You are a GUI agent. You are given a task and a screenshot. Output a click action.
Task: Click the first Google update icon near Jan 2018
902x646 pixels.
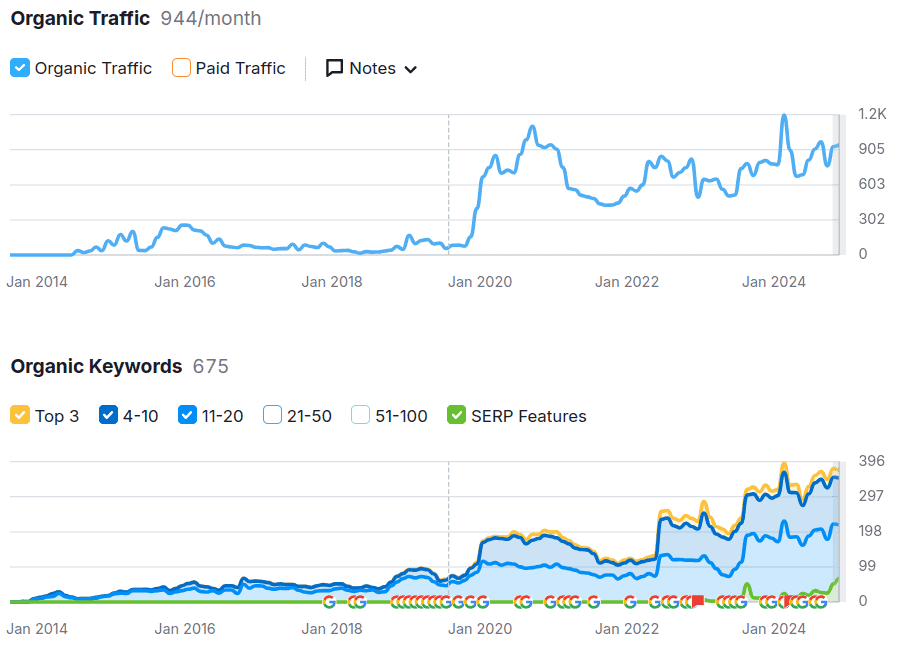tap(329, 601)
